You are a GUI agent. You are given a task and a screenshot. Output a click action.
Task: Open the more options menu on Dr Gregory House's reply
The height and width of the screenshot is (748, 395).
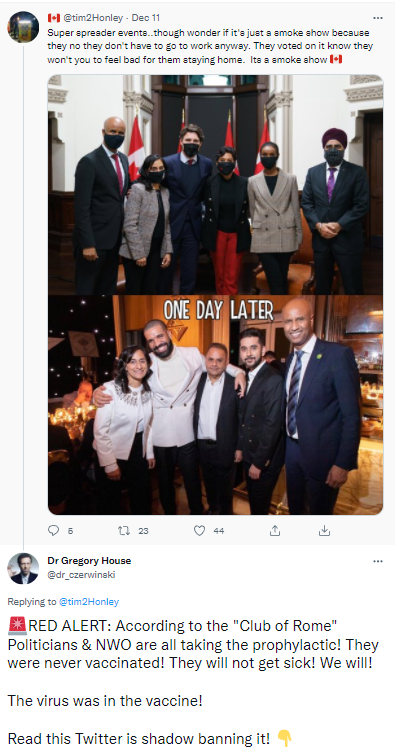pyautogui.click(x=378, y=561)
